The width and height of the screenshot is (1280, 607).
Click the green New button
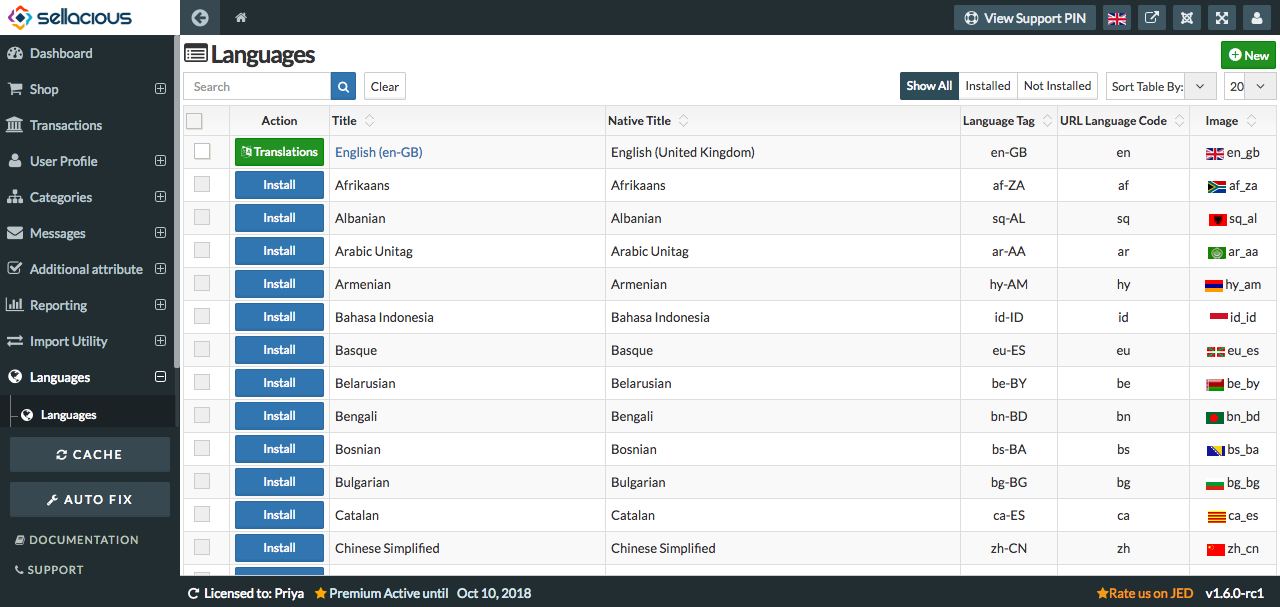1248,55
